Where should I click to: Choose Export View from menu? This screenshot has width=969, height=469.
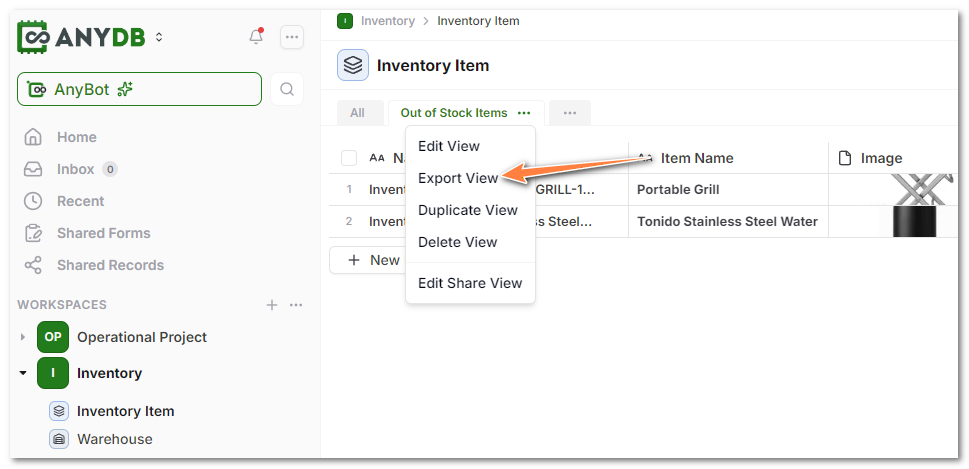point(458,178)
